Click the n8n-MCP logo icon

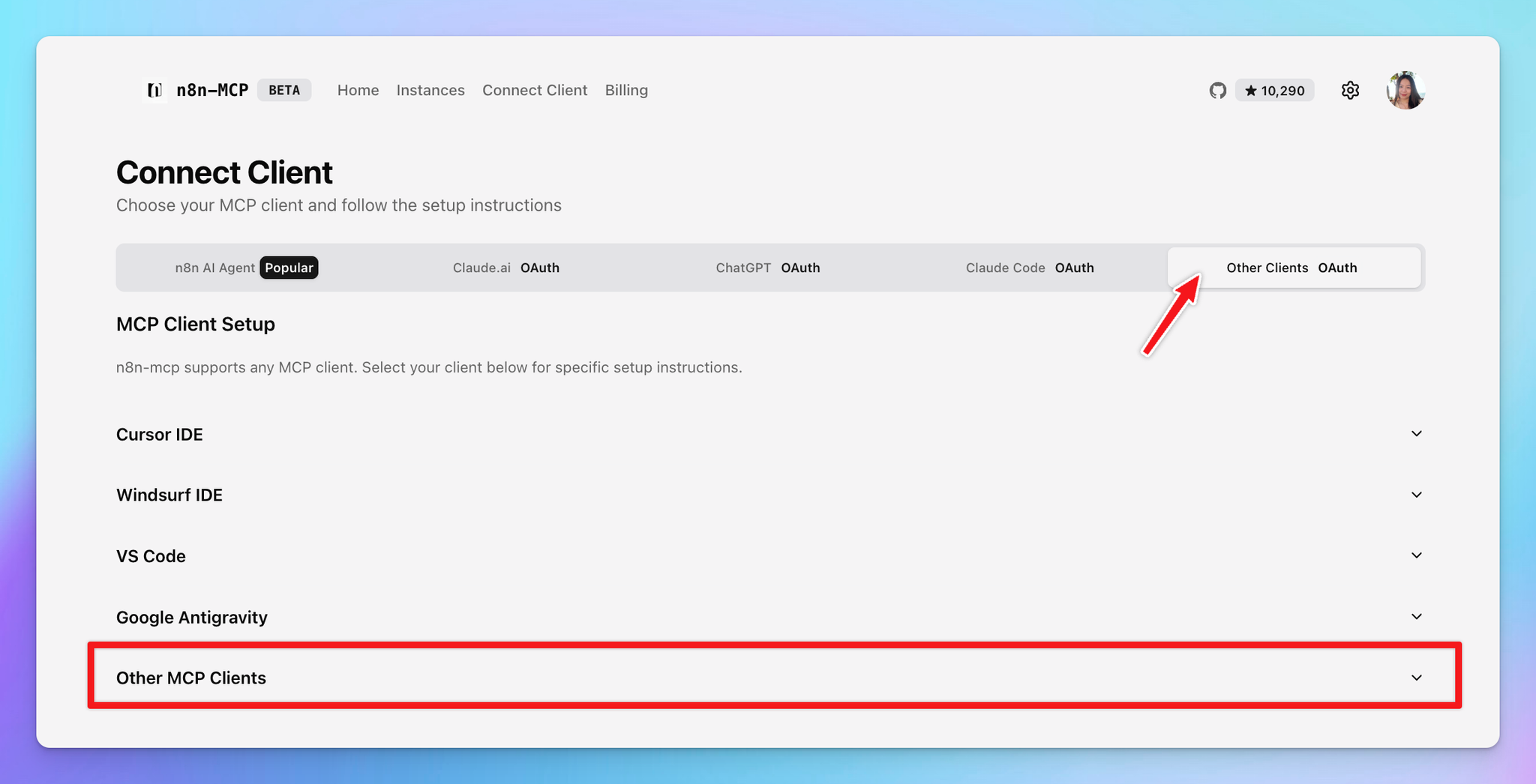tap(154, 90)
